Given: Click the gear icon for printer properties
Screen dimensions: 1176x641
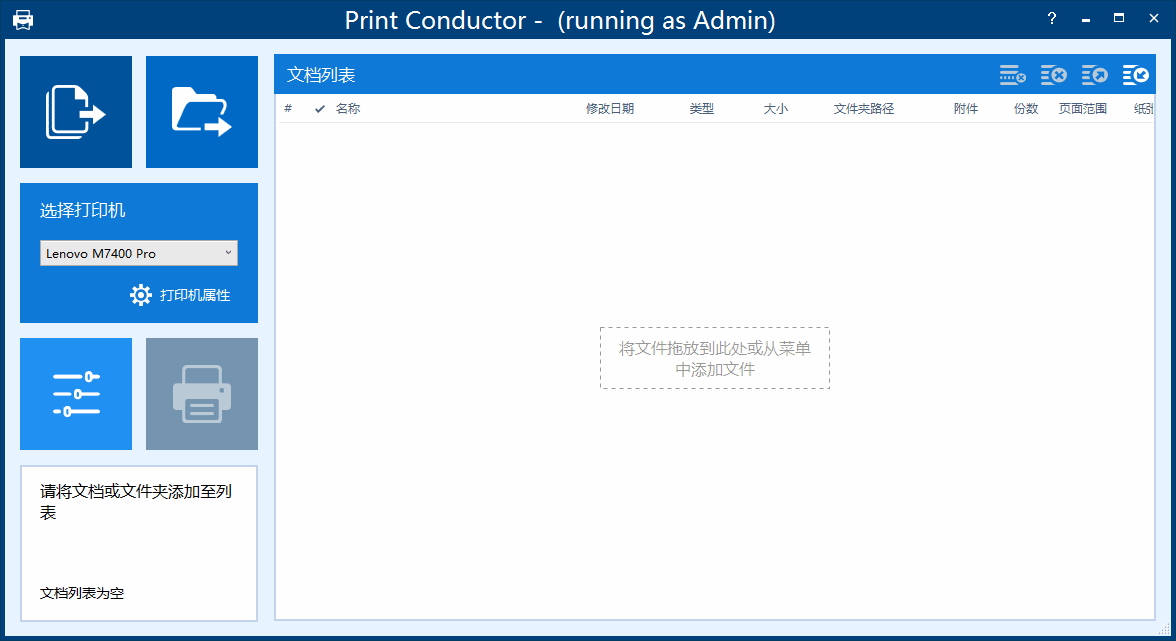Looking at the screenshot, I should point(140,295).
